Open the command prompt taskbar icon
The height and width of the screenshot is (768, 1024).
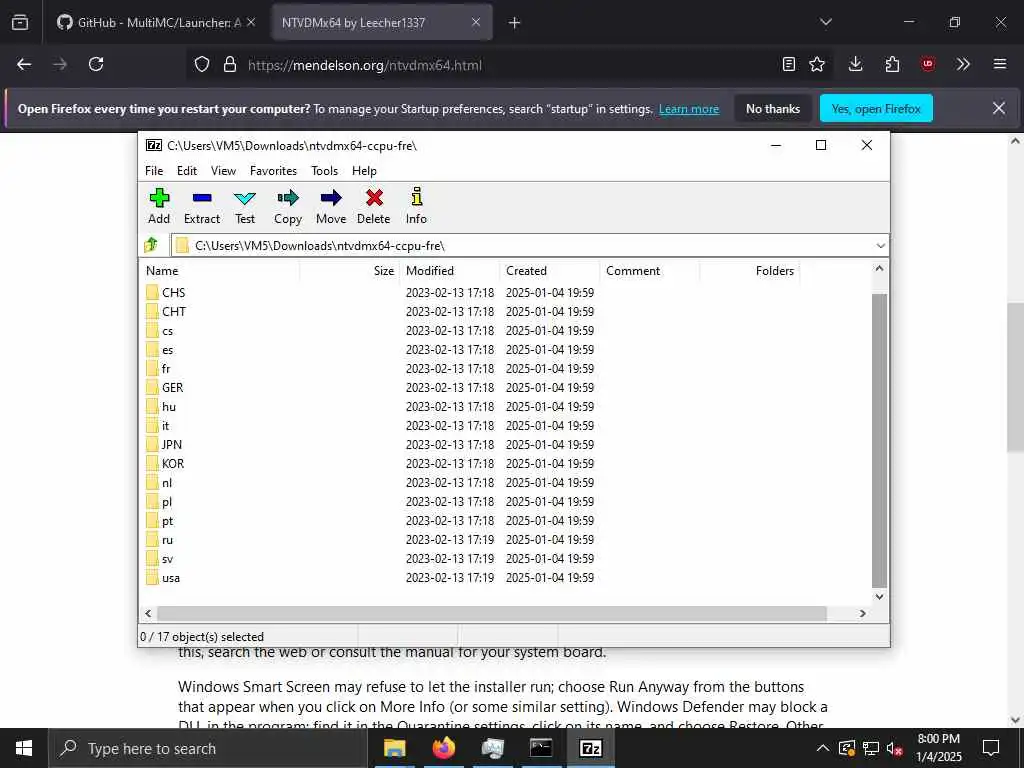tap(541, 748)
